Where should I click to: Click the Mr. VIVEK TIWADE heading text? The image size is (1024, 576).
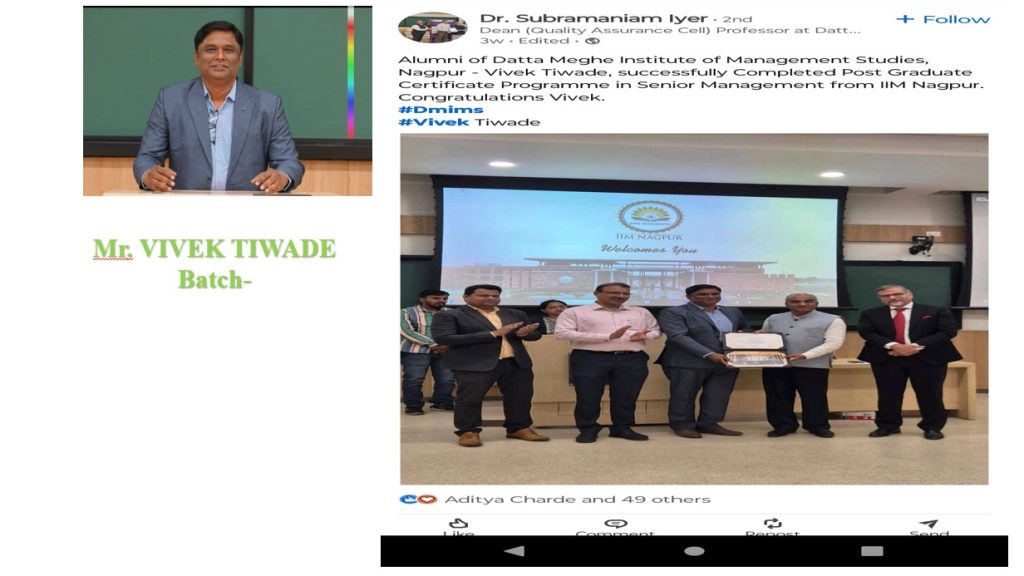[x=214, y=249]
